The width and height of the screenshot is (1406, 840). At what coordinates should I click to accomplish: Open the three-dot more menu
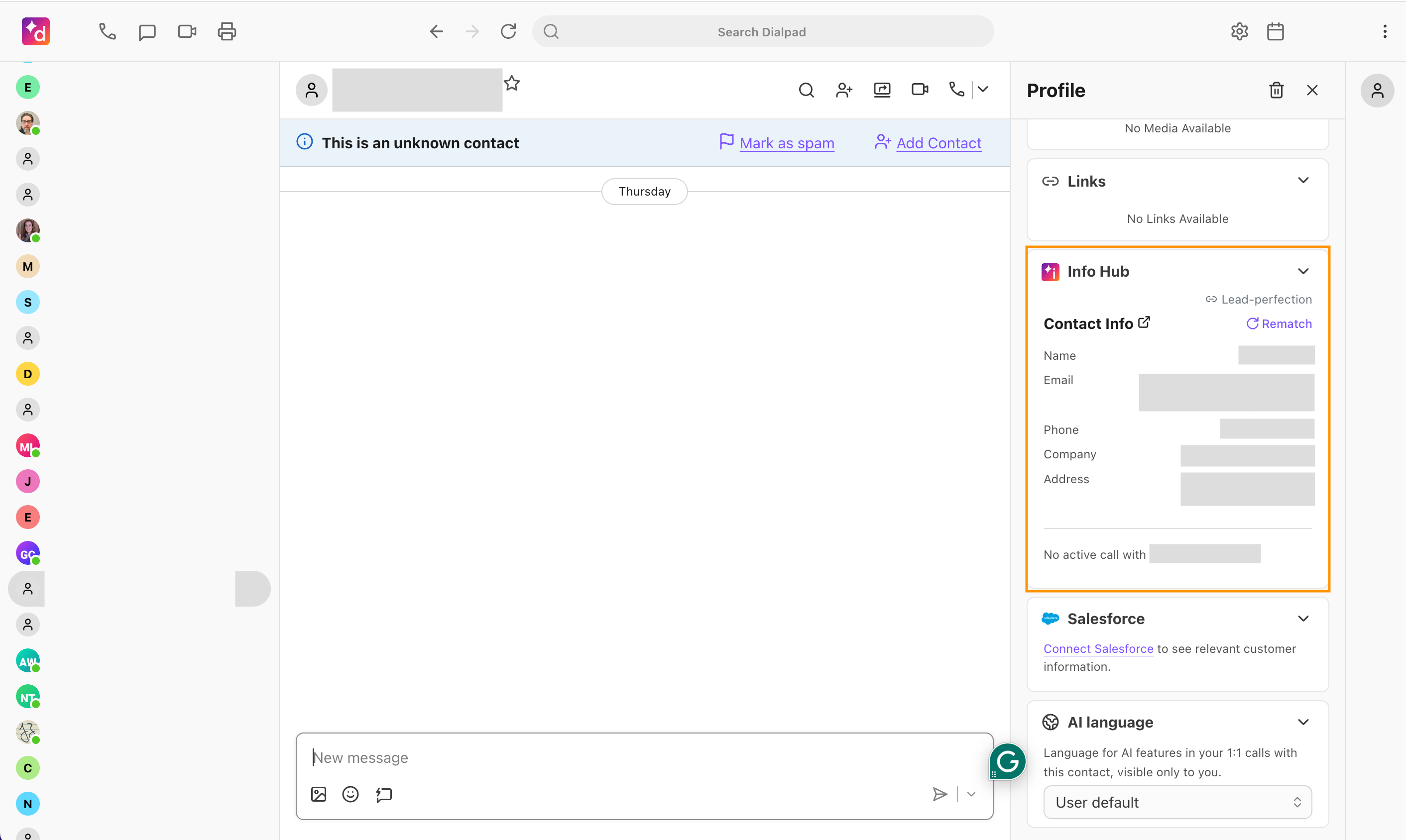click(1385, 32)
